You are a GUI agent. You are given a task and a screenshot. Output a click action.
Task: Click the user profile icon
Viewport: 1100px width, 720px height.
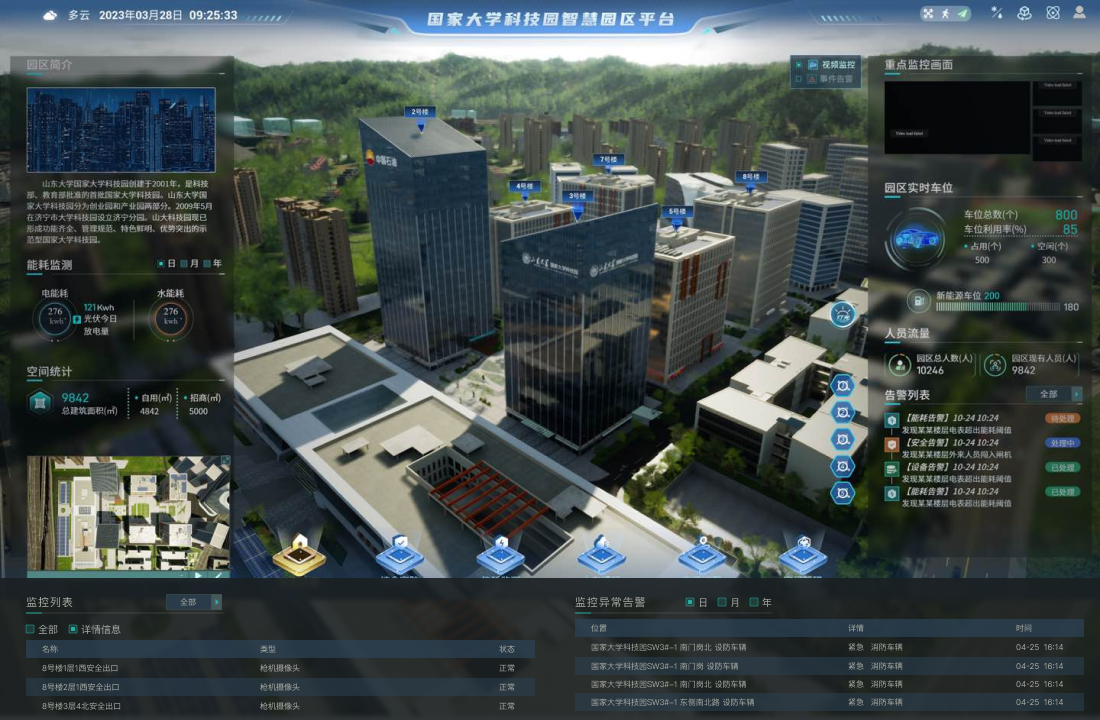pos(1079,13)
